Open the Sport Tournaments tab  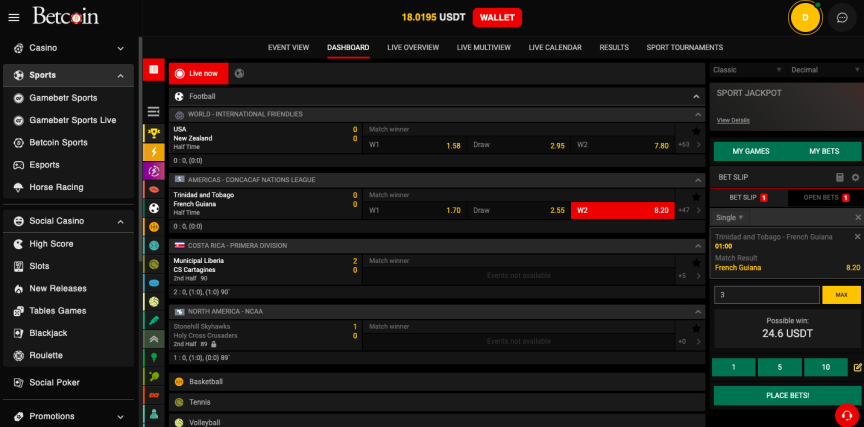pyautogui.click(x=684, y=47)
